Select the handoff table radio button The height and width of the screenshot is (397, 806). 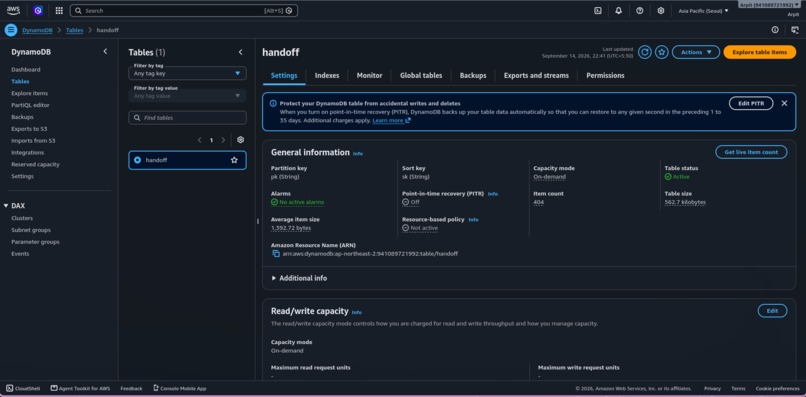pos(137,160)
